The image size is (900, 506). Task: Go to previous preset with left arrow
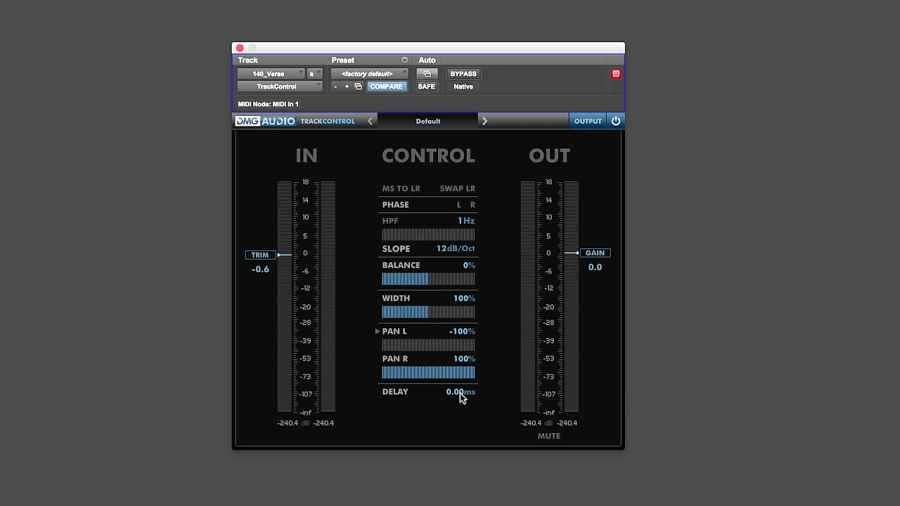370,121
